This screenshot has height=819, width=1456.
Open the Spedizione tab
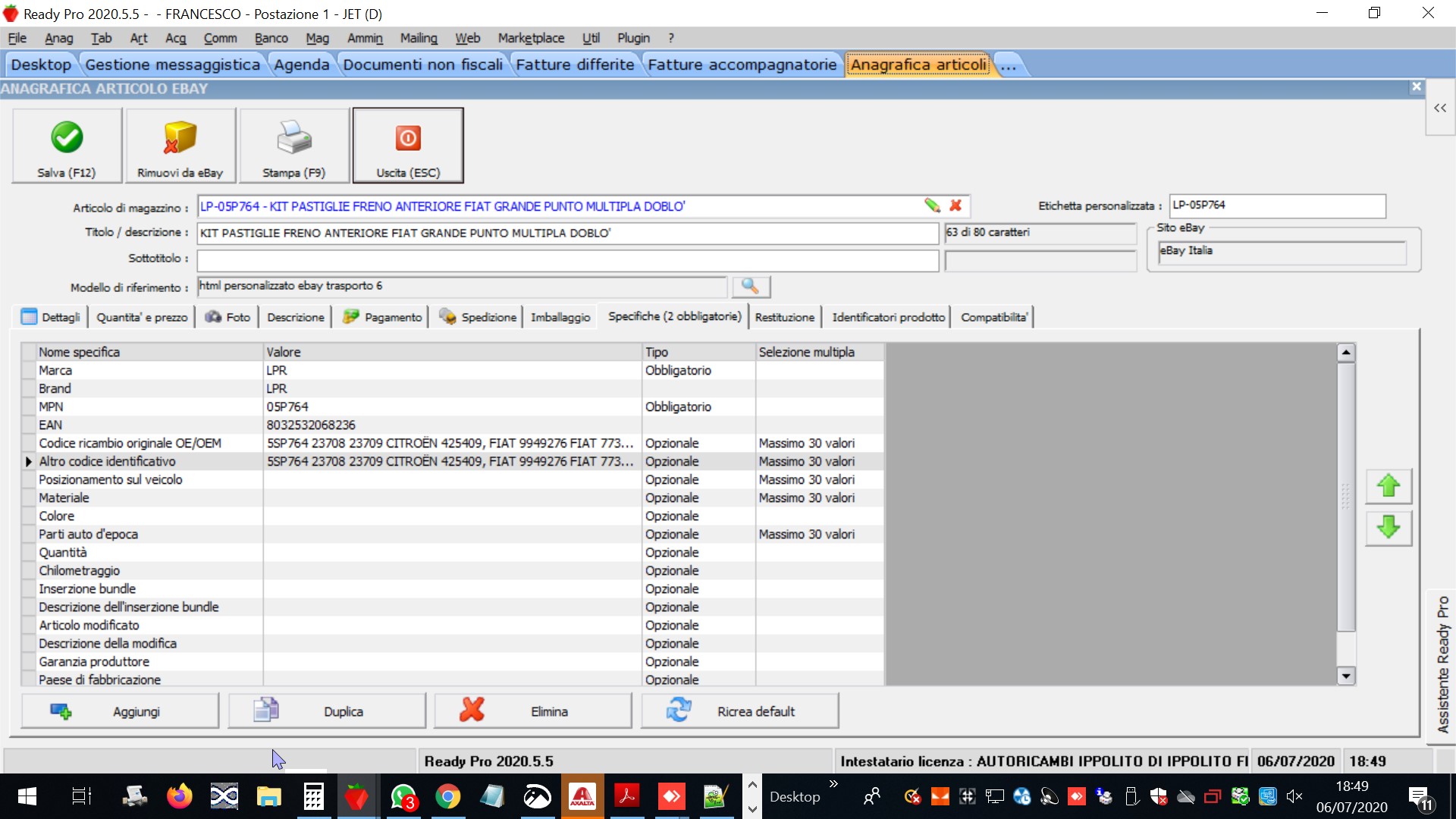coord(478,317)
